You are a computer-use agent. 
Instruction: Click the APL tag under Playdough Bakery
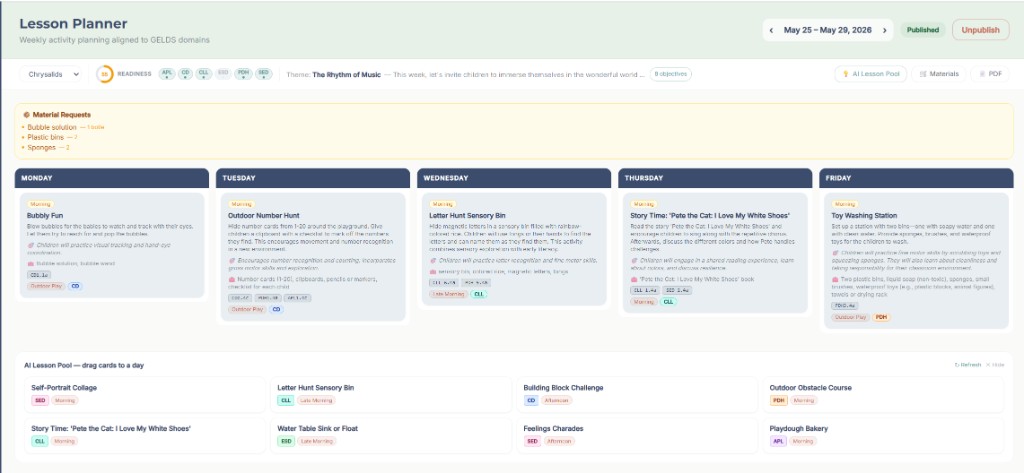[x=778, y=441]
